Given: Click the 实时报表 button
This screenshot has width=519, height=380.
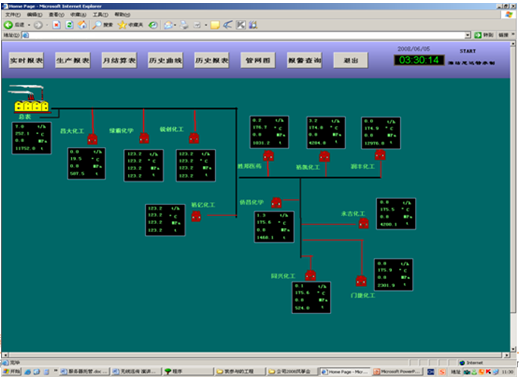Looking at the screenshot, I should tap(26, 60).
